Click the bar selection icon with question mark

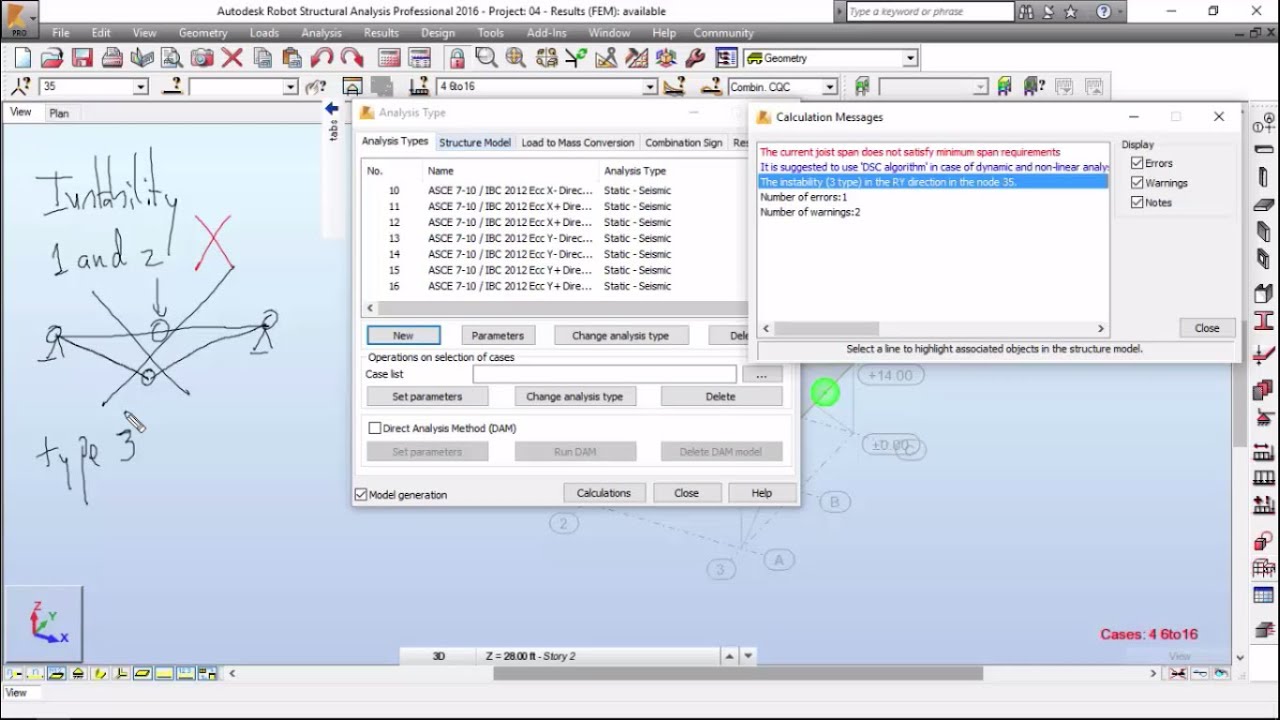173,86
